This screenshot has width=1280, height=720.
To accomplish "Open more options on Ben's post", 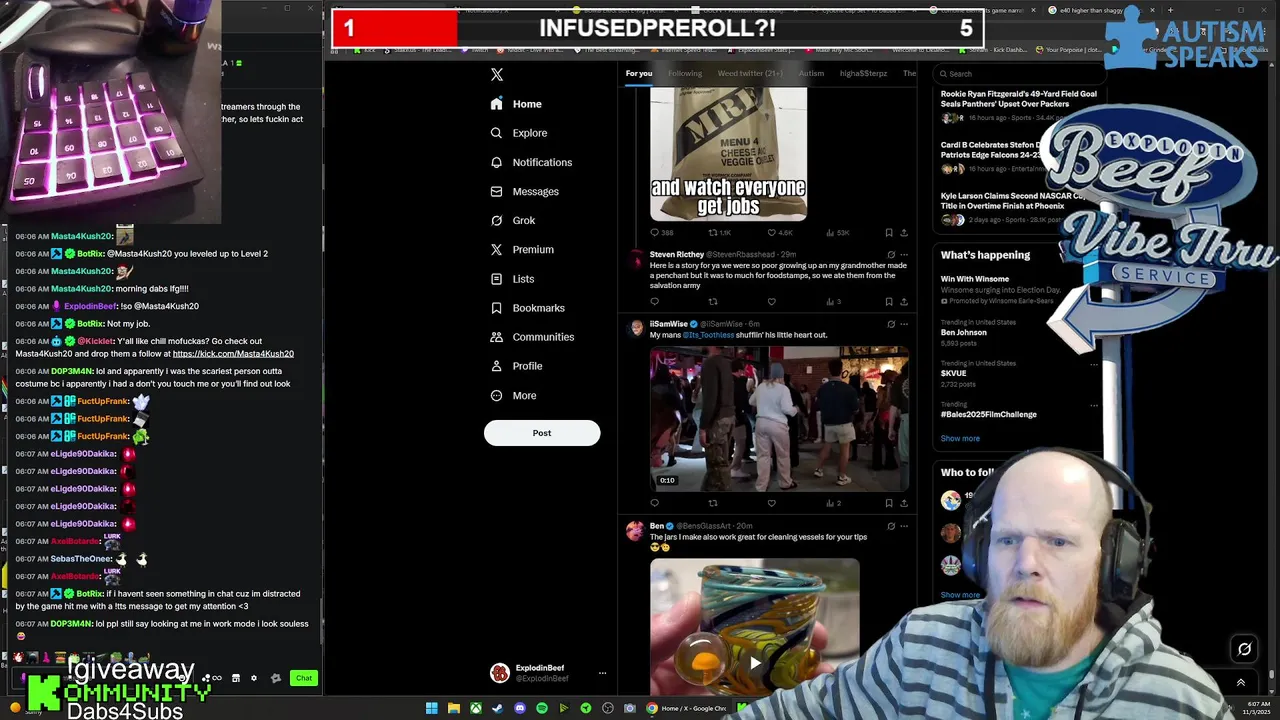I will (905, 526).
